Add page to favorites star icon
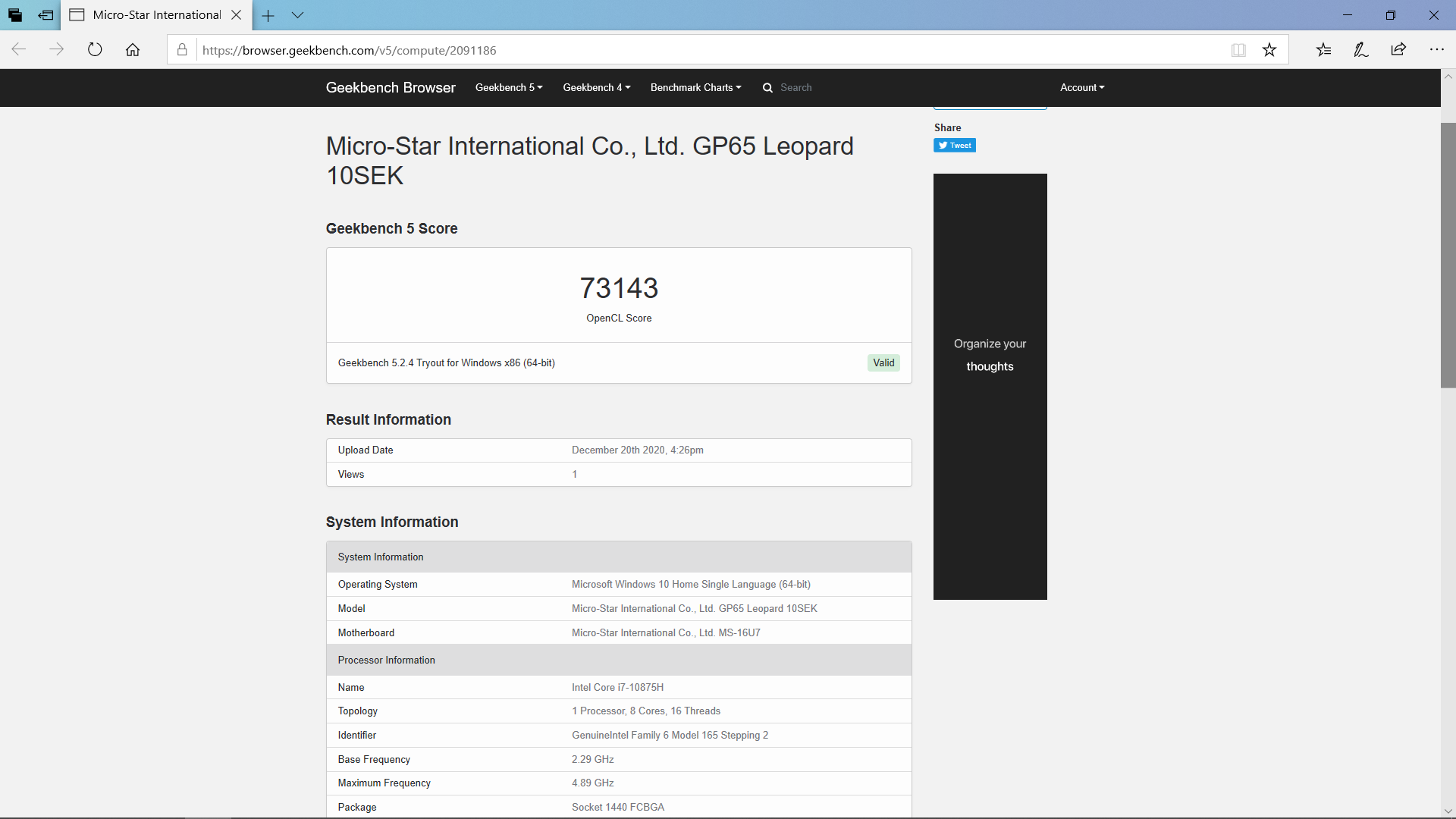Screen dimensions: 1456x819 (1269, 50)
